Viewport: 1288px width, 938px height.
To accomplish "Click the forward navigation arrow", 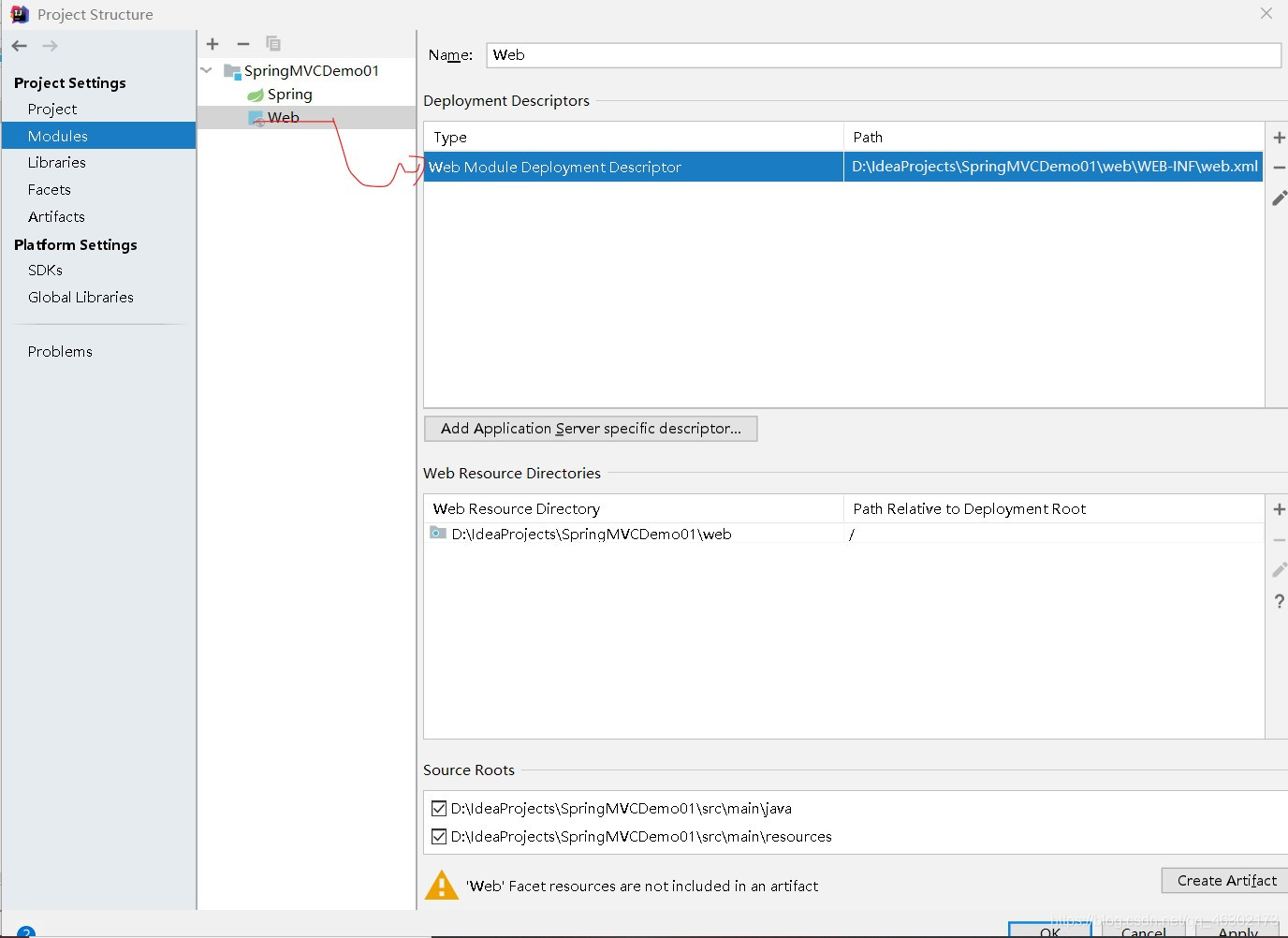I will click(51, 45).
